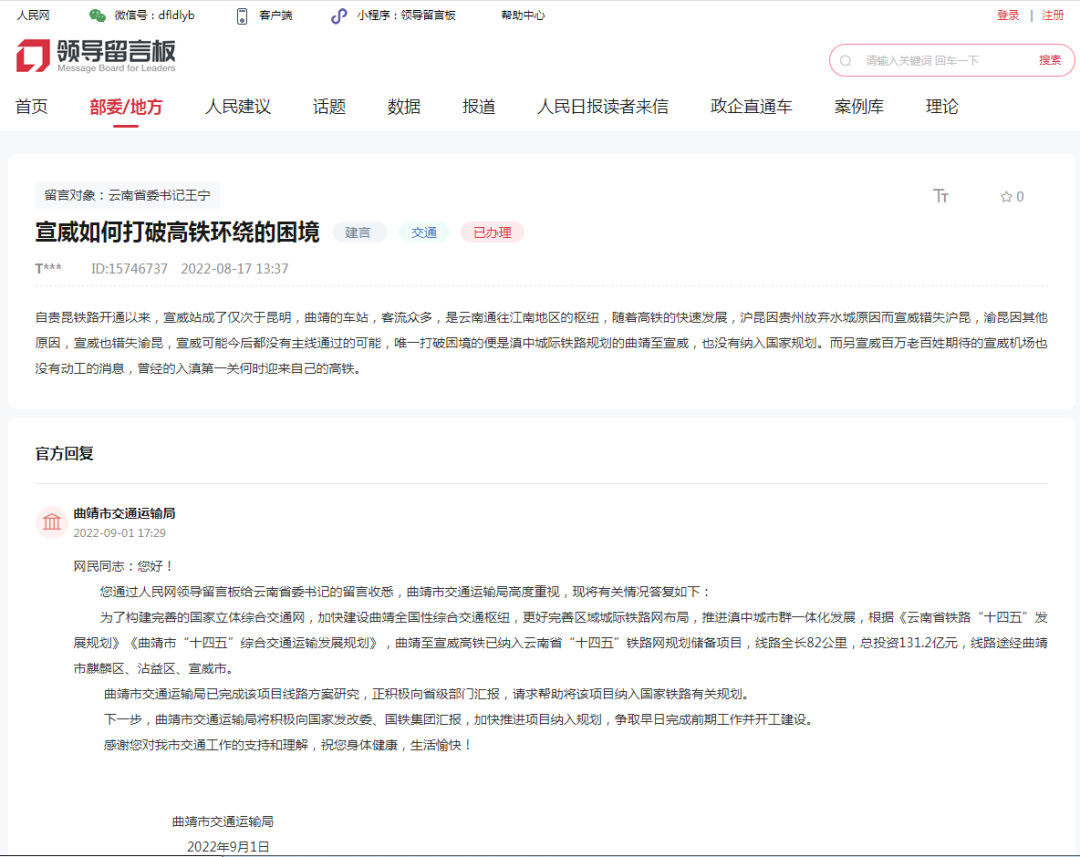
Task: Click the 曲靖市交通运输局 avatar icon
Action: click(51, 522)
